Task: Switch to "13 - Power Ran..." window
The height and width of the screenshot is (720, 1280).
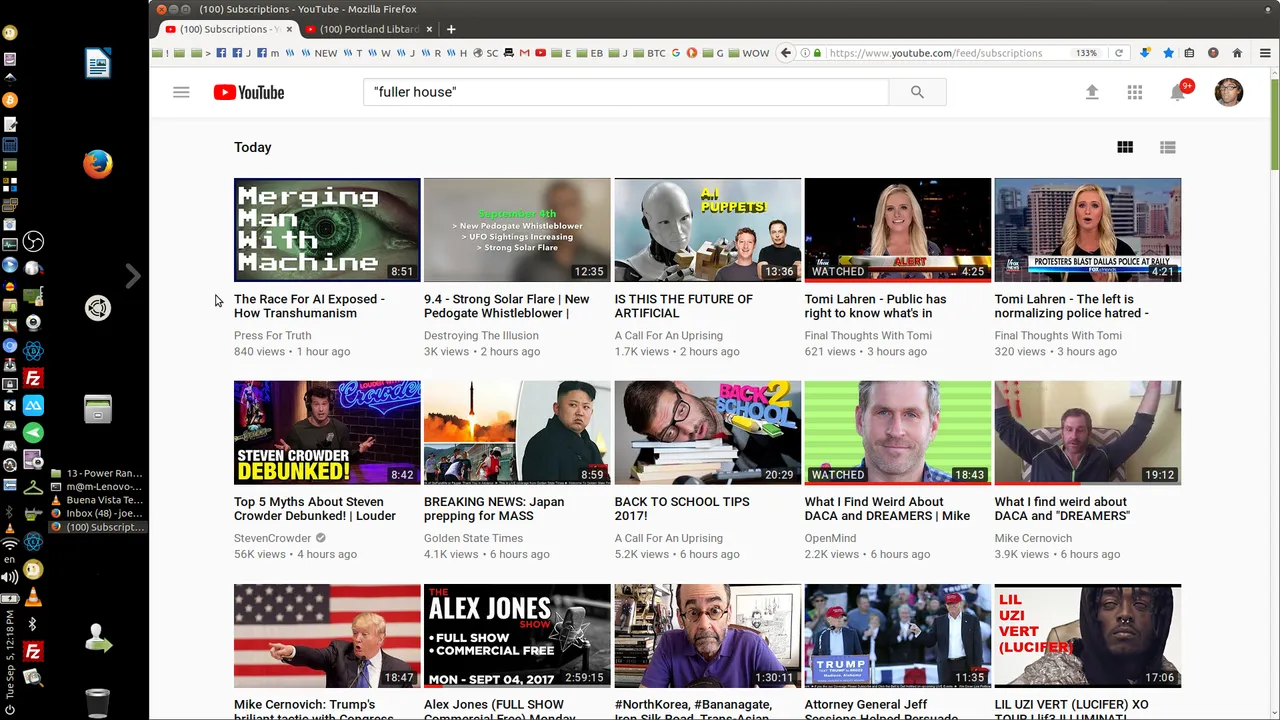Action: [97, 473]
